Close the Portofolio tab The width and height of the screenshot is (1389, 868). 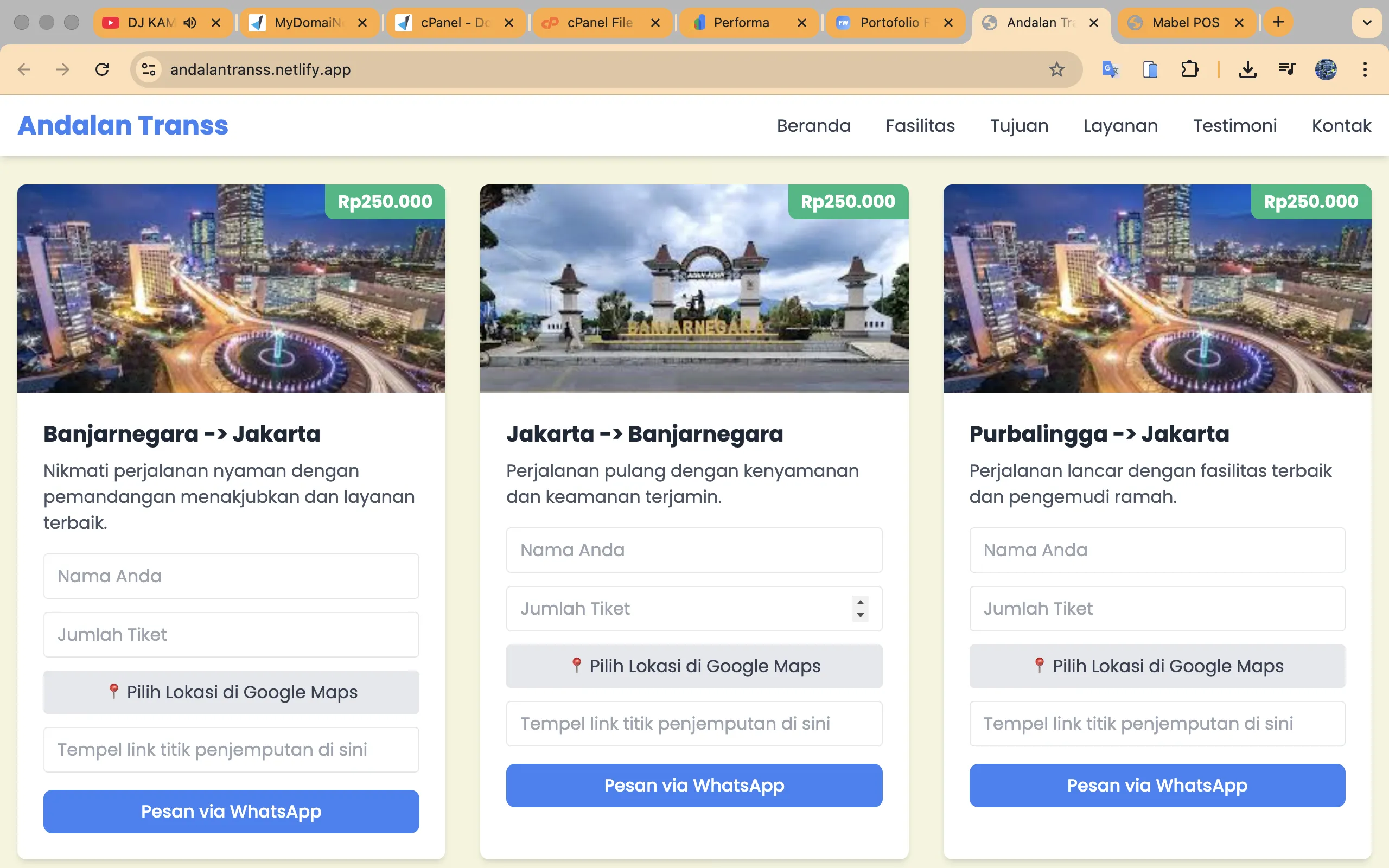pyautogui.click(x=948, y=22)
